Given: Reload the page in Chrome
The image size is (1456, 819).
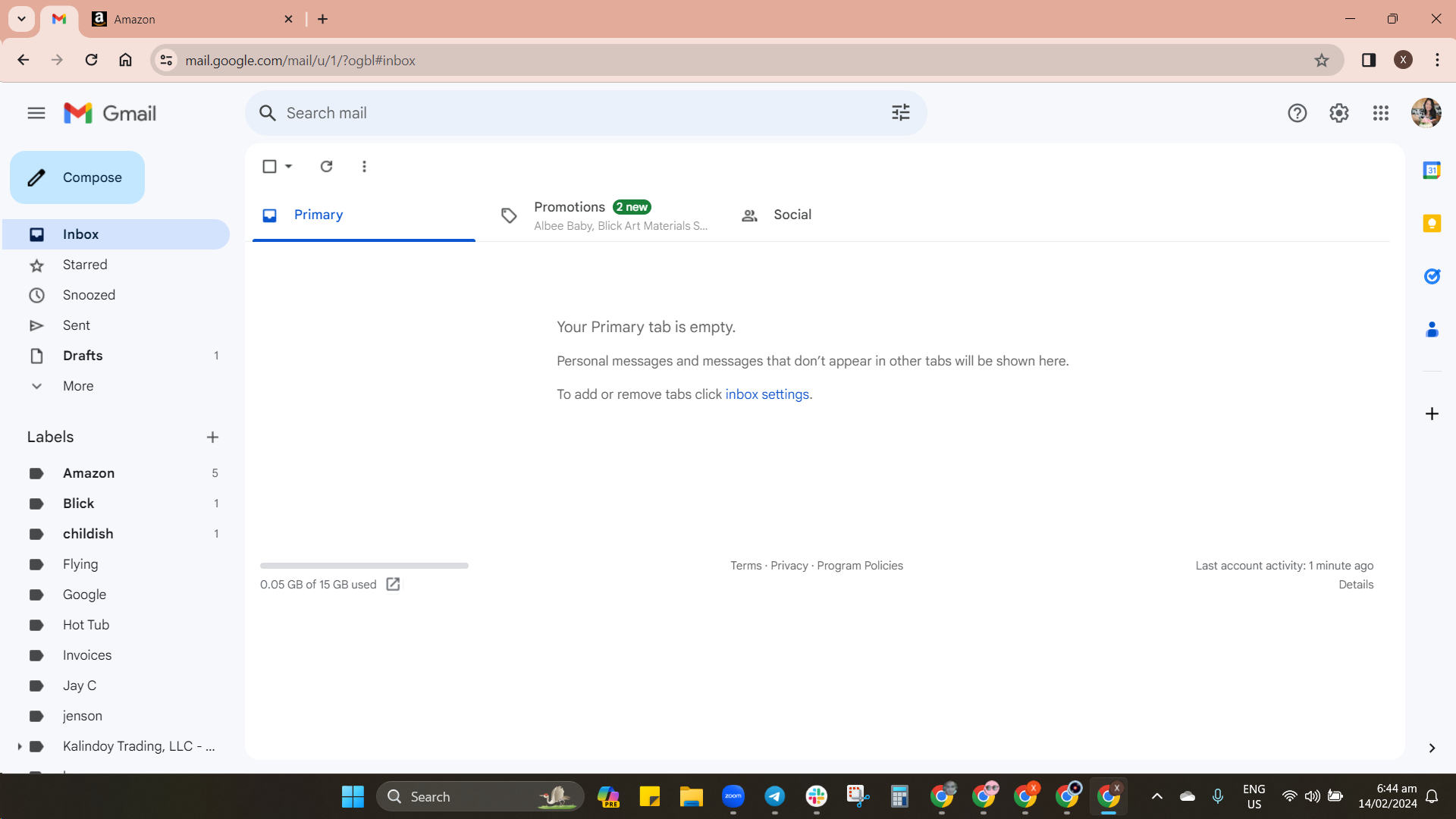Looking at the screenshot, I should 91,60.
